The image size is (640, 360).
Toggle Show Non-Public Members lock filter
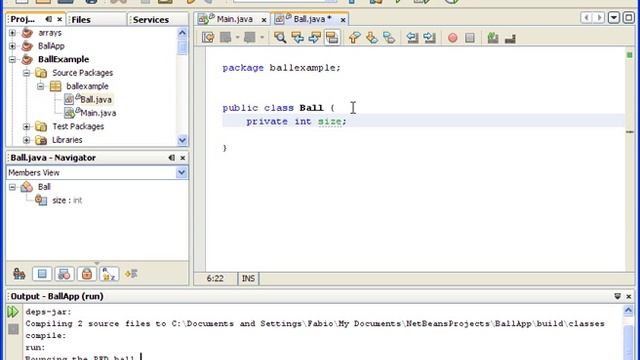(87, 273)
